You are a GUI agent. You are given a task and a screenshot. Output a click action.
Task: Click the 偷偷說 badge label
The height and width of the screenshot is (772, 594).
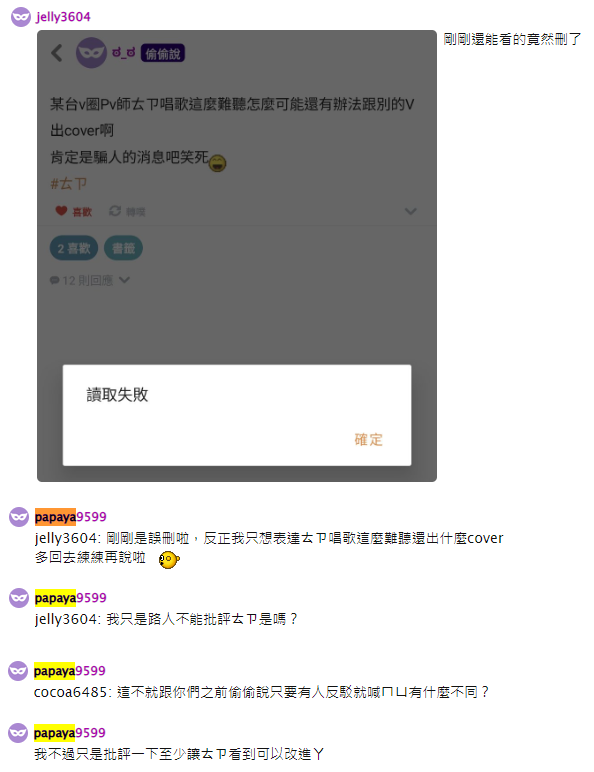[163, 53]
